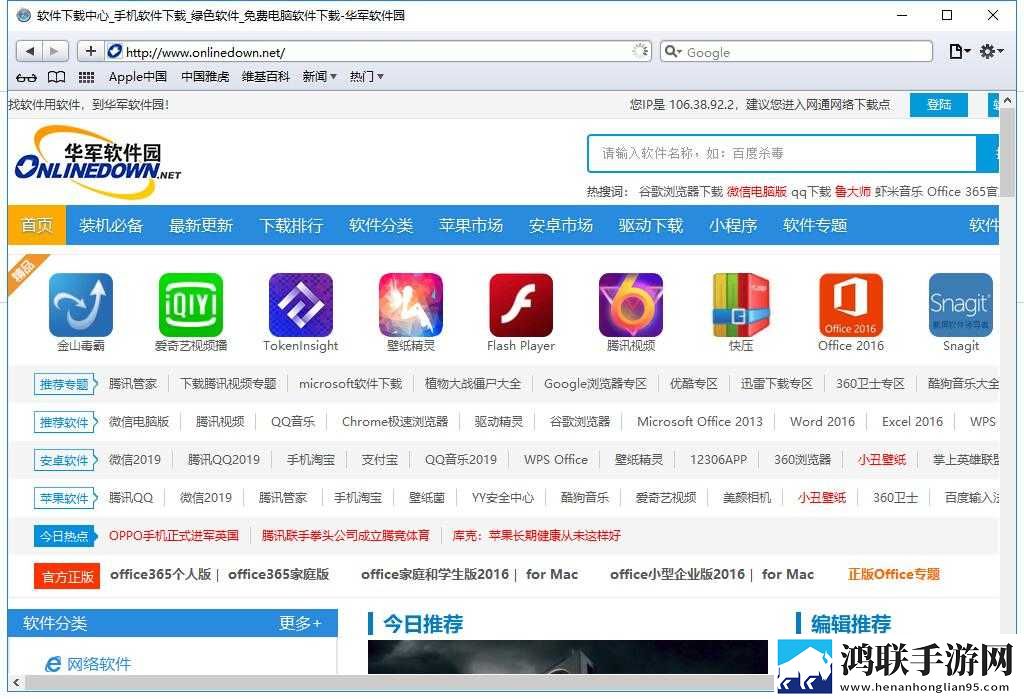Go back with the browser back arrow
Viewport: 1024px width, 699px height.
click(x=29, y=51)
